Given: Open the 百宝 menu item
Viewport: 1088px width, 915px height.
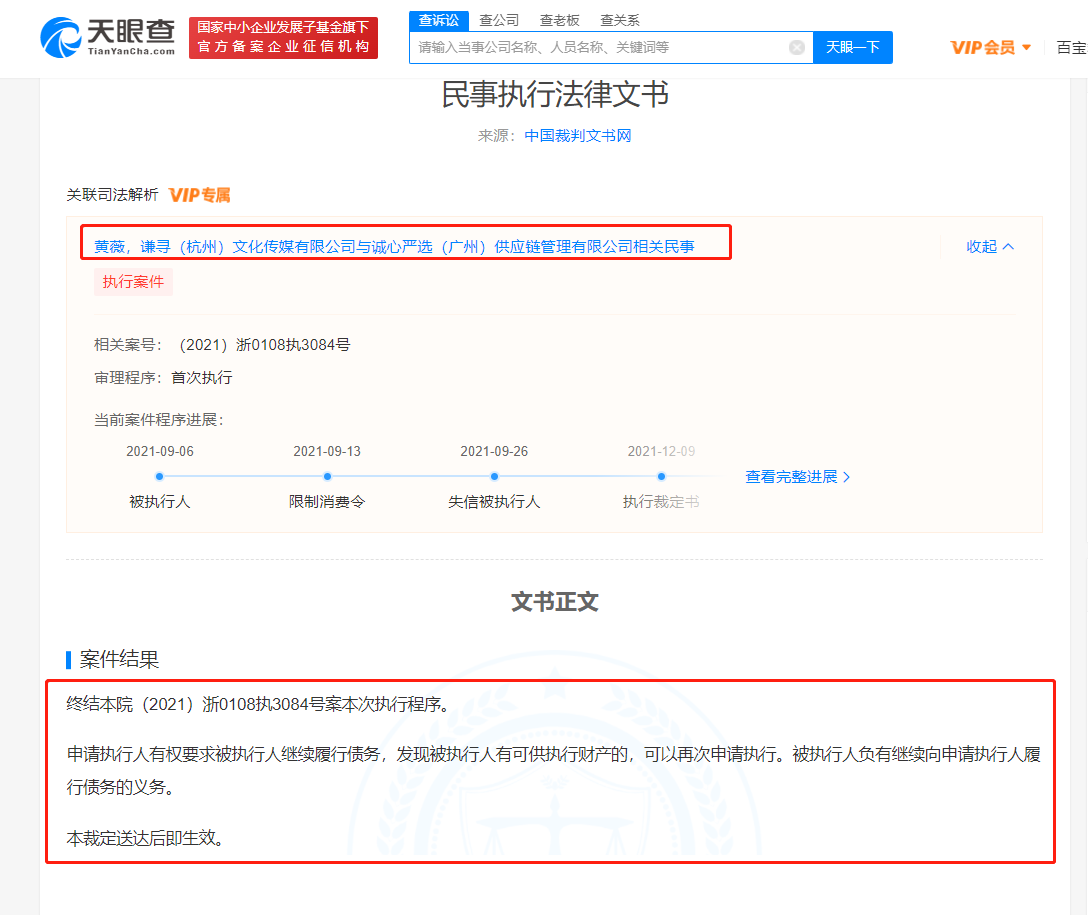Looking at the screenshot, I should [x=1071, y=47].
